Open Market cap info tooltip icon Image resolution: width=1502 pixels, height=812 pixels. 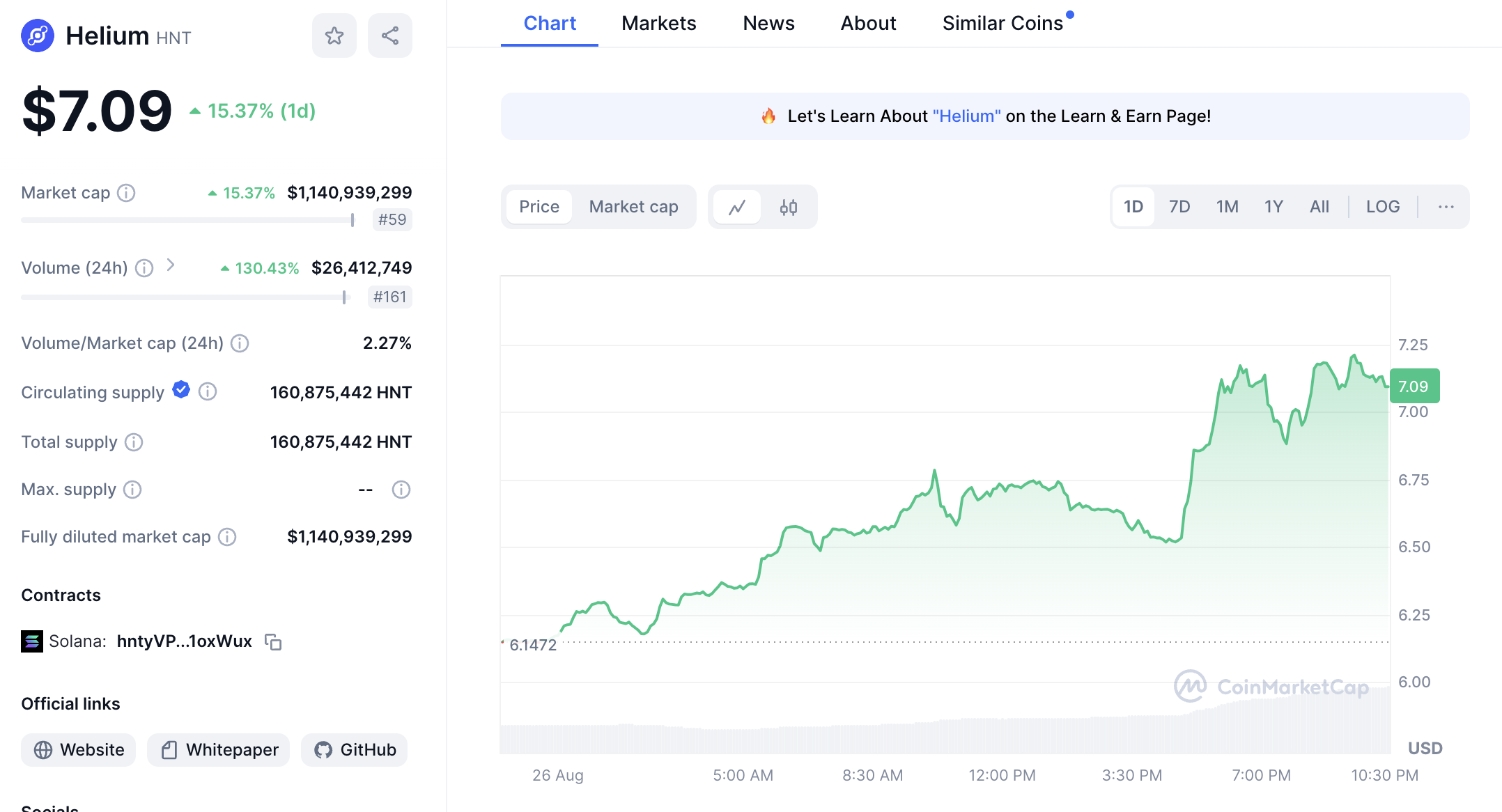pyautogui.click(x=126, y=193)
